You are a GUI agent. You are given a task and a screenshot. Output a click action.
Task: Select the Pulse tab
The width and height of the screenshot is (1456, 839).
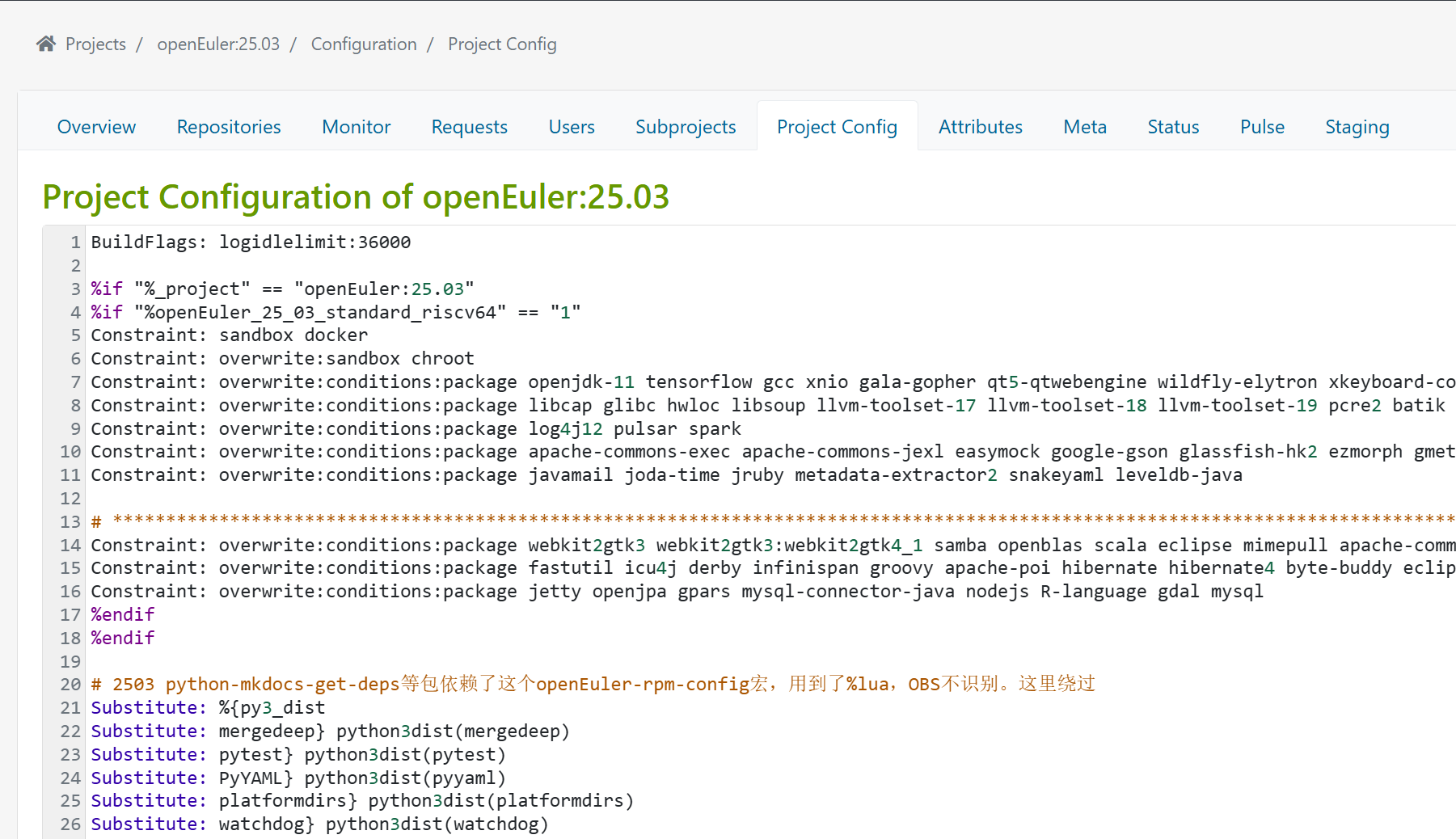coord(1262,127)
